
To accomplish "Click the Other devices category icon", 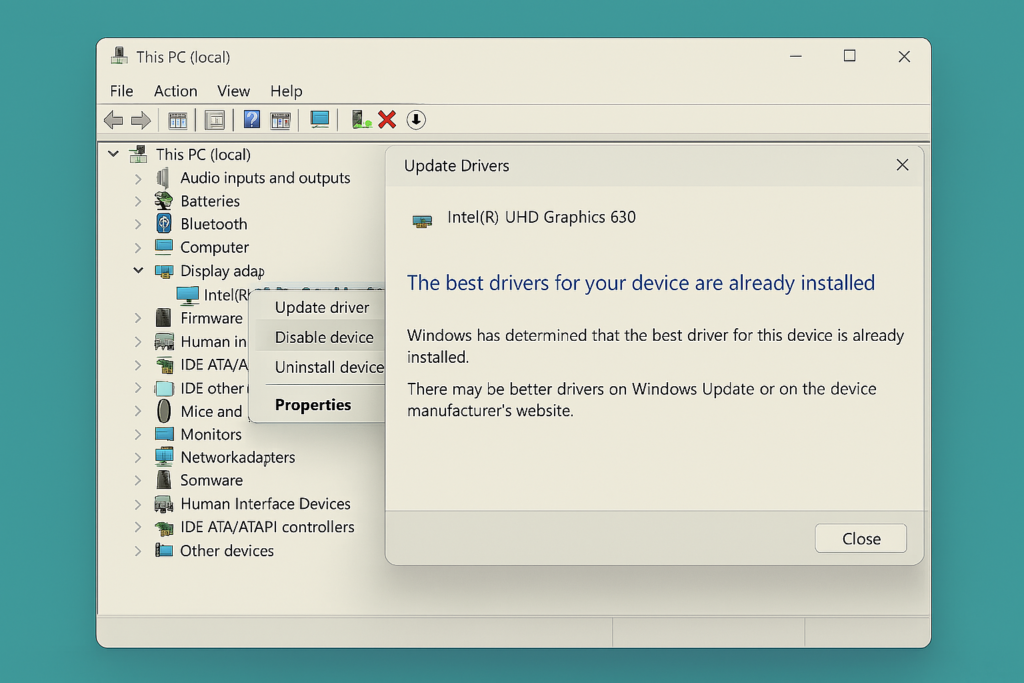I will click(x=164, y=550).
